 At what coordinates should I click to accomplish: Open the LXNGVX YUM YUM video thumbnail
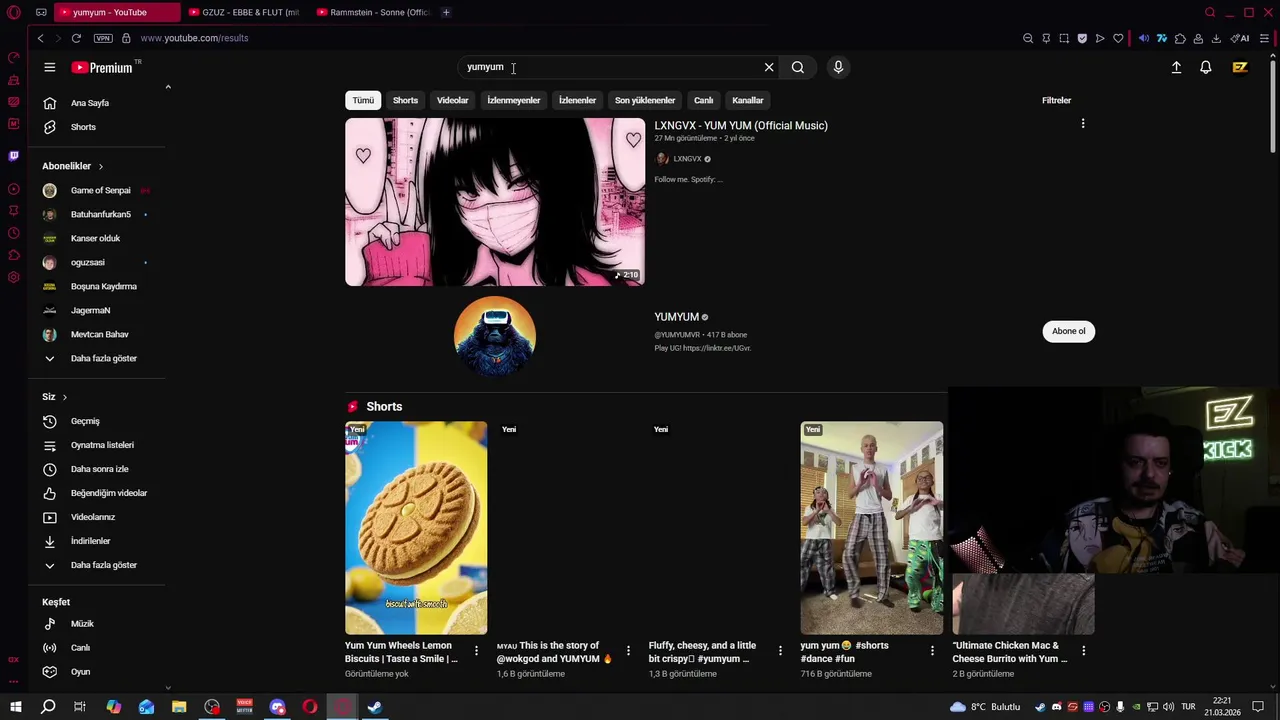pyautogui.click(x=495, y=202)
